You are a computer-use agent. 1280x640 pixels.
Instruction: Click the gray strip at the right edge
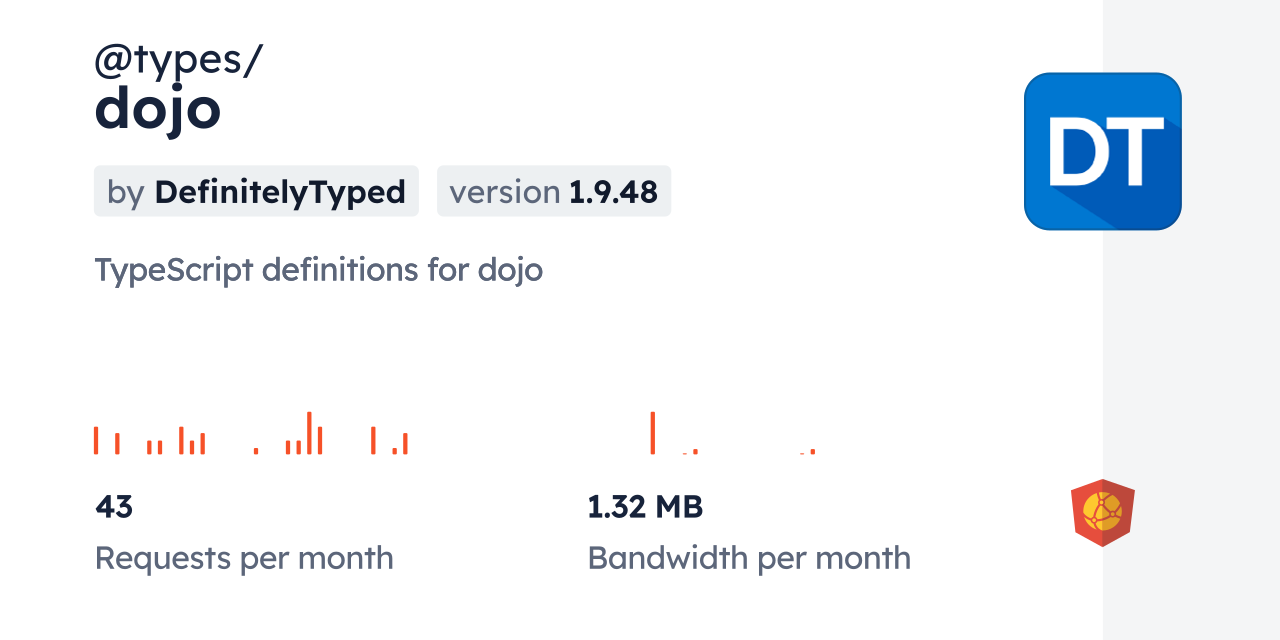click(1191, 320)
